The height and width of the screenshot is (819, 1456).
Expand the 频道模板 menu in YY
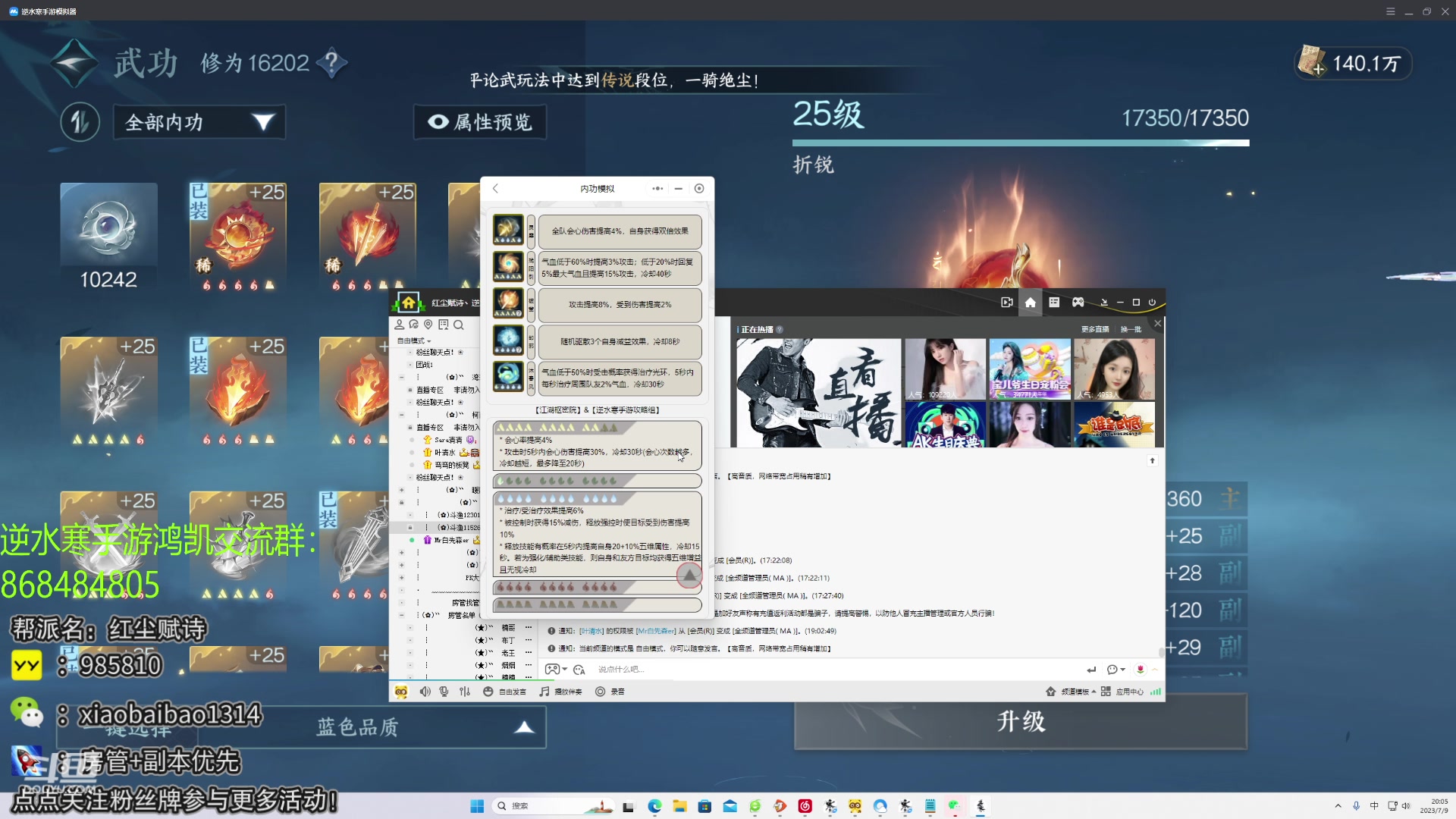coord(1071,692)
